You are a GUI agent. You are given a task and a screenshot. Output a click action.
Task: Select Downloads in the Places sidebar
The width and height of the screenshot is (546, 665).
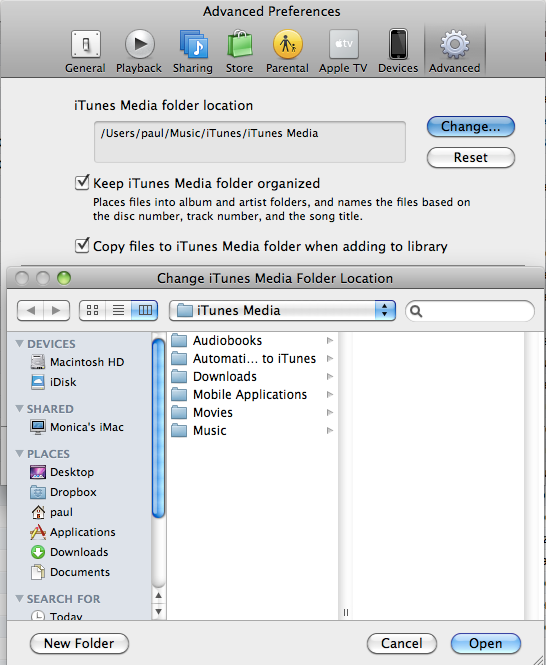(70, 552)
